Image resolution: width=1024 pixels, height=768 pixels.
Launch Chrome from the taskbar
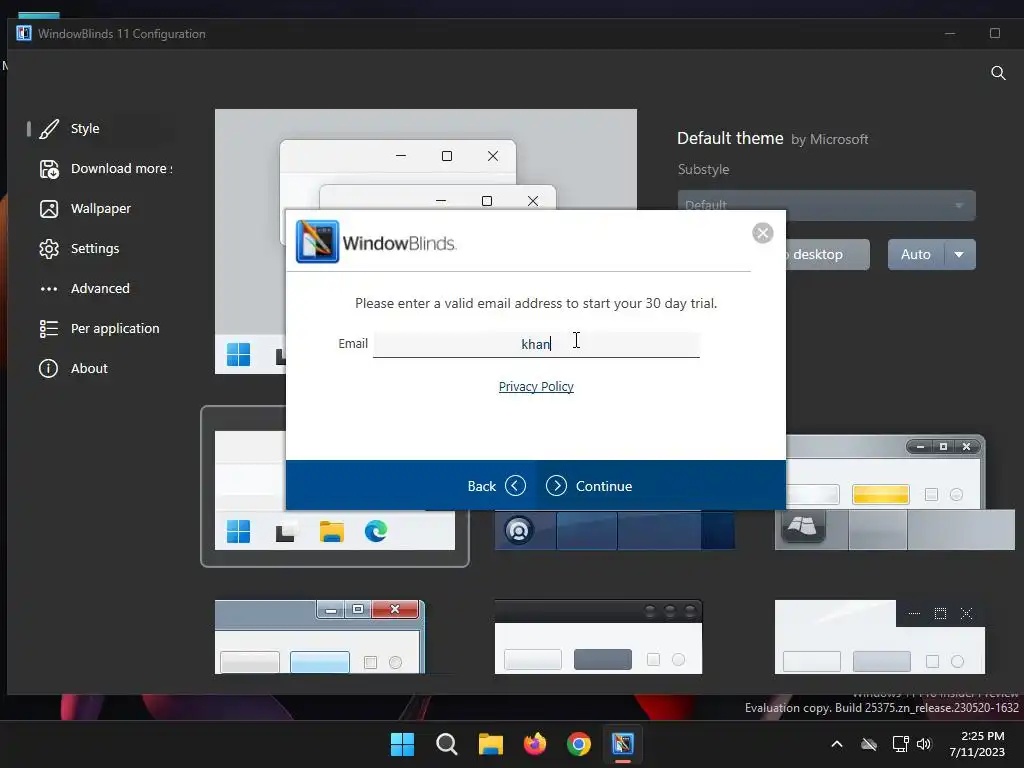coord(579,744)
